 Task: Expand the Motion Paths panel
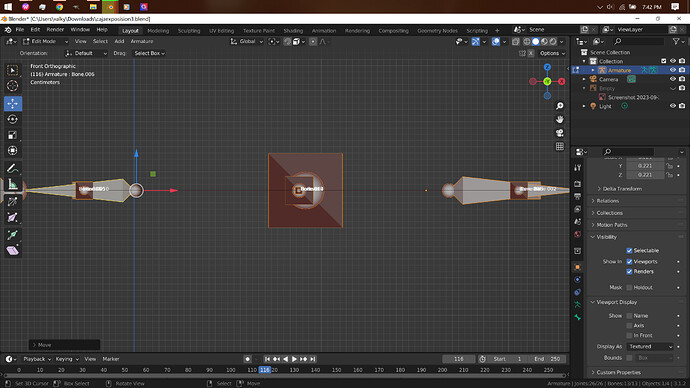click(611, 225)
